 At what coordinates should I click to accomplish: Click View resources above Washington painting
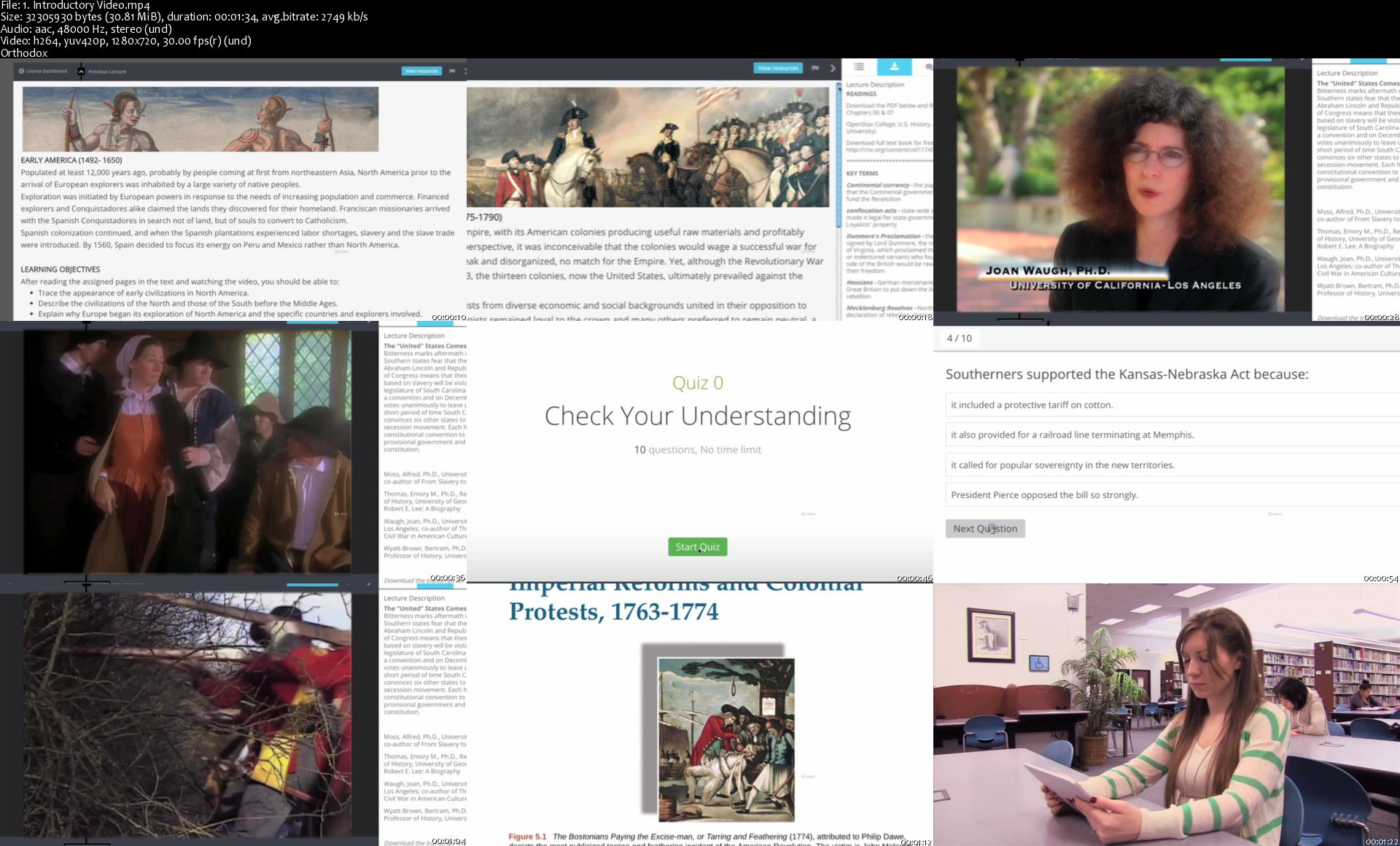778,68
